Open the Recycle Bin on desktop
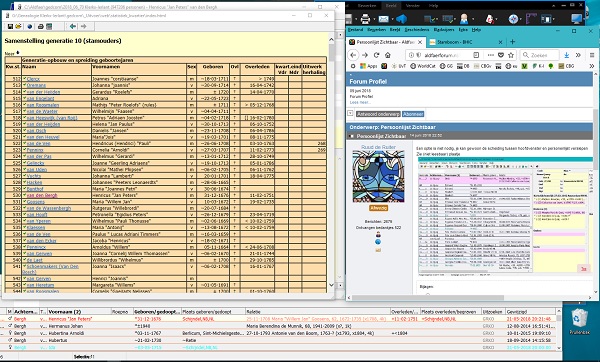The image size is (600, 362). (579, 322)
